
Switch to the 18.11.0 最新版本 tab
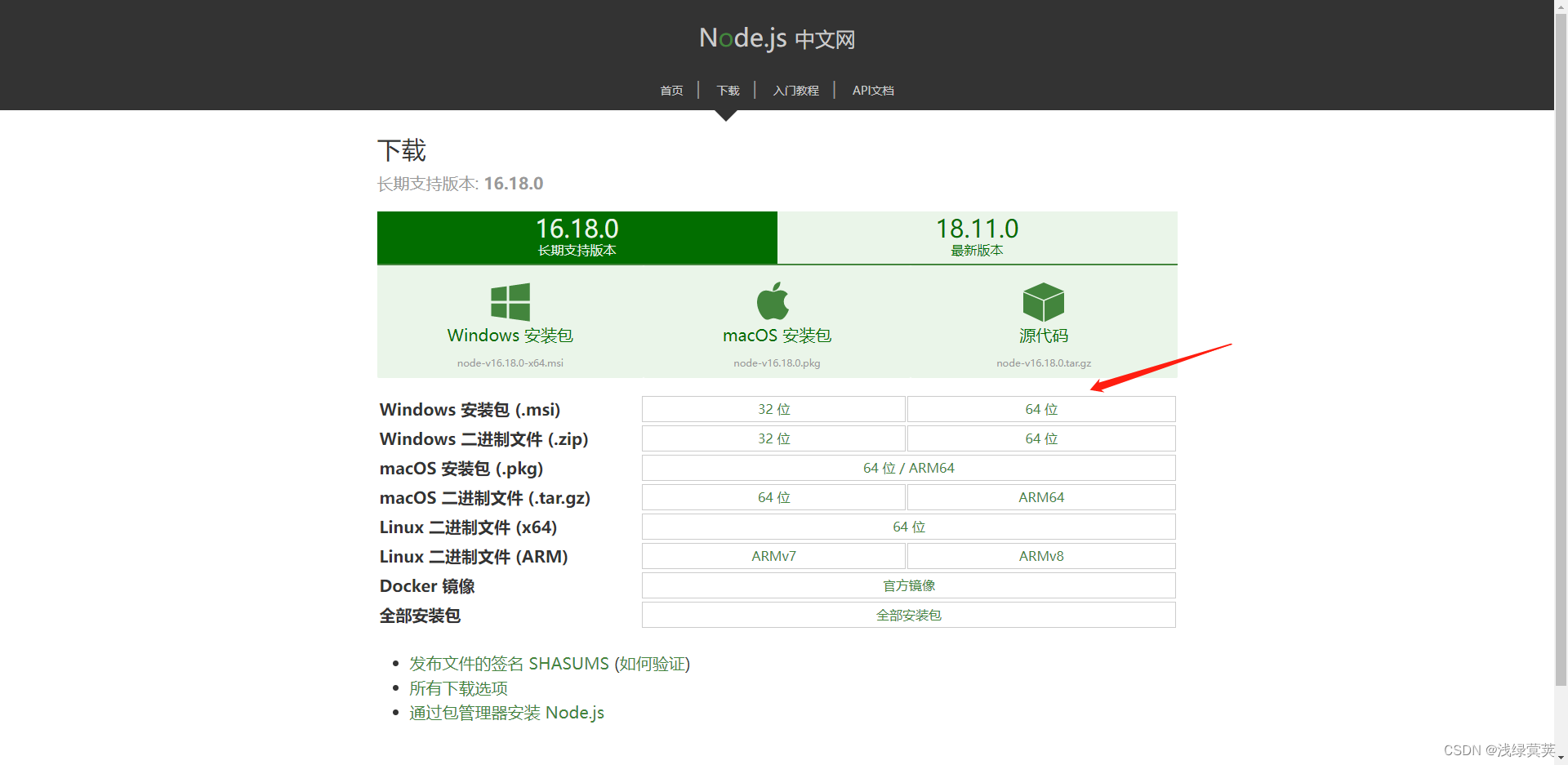(x=978, y=238)
